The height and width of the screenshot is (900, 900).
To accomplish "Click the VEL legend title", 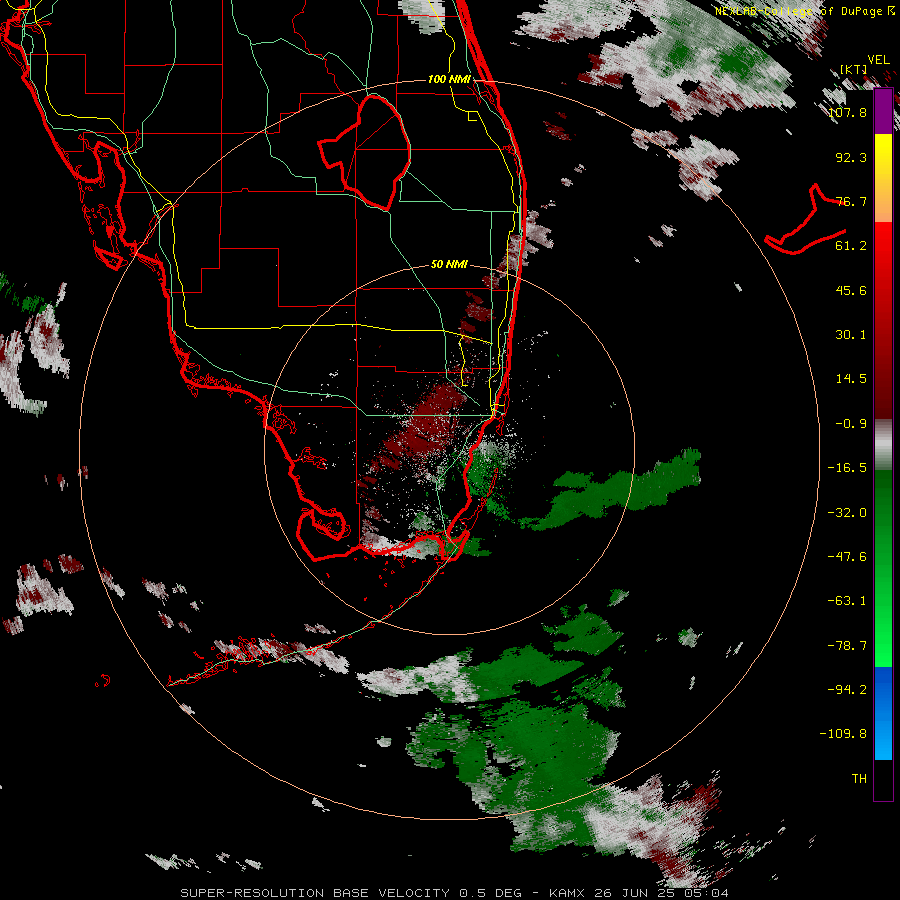I will pos(878,60).
